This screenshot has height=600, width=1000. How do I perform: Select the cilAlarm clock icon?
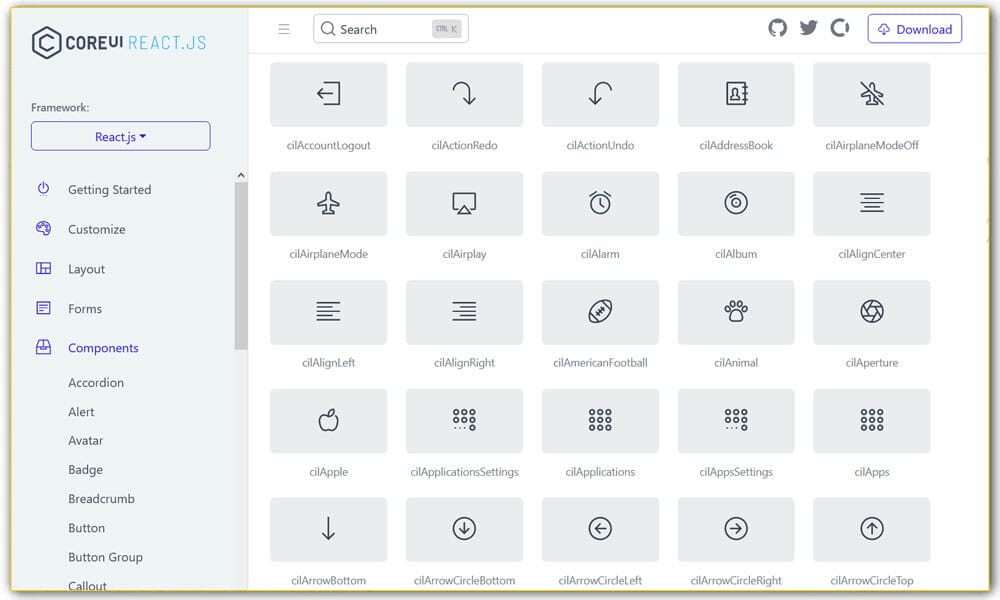(600, 203)
